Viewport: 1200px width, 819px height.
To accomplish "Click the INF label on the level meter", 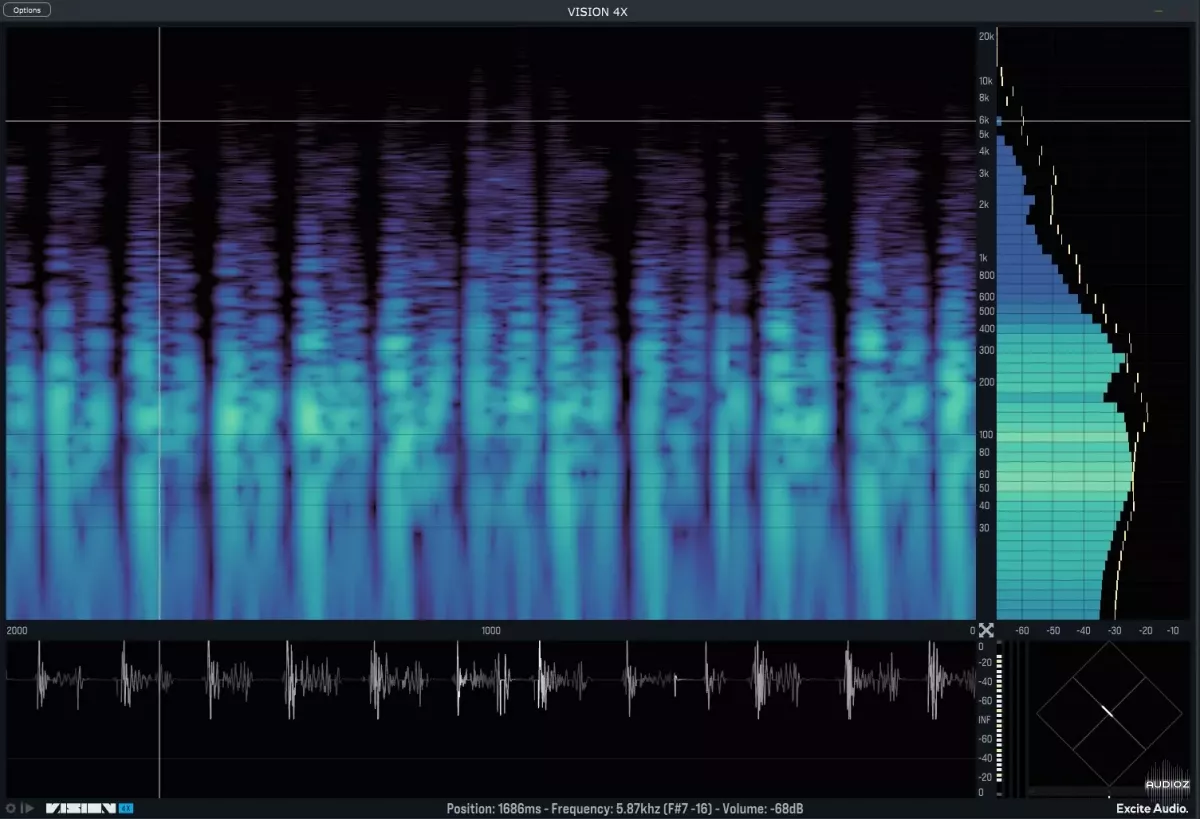I will [x=984, y=720].
